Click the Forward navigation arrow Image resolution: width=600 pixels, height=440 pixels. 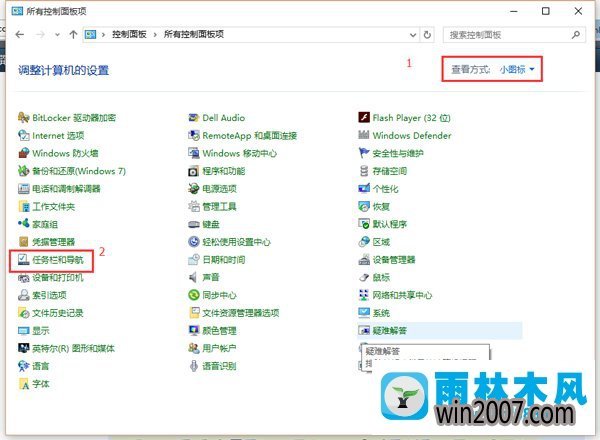40,35
